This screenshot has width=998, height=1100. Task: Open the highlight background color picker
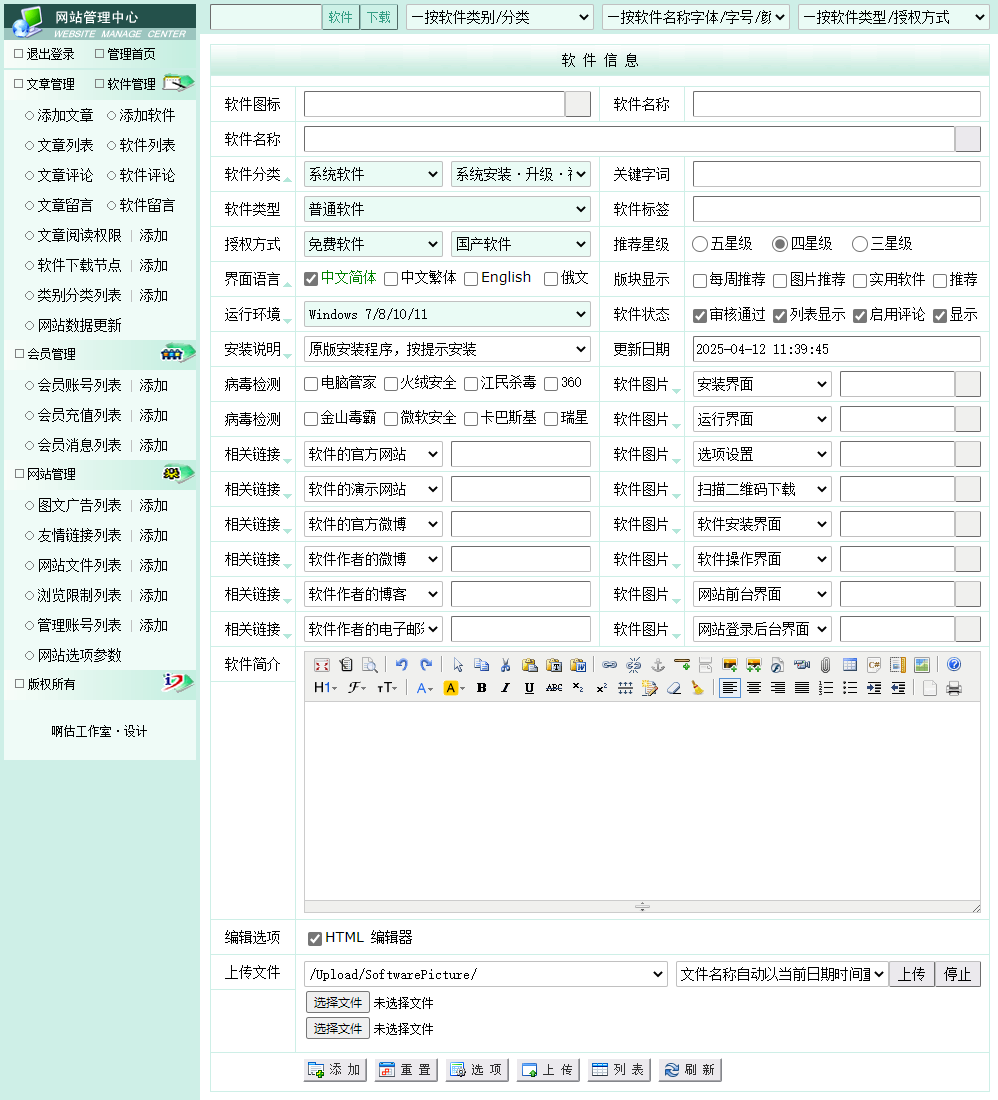click(455, 688)
